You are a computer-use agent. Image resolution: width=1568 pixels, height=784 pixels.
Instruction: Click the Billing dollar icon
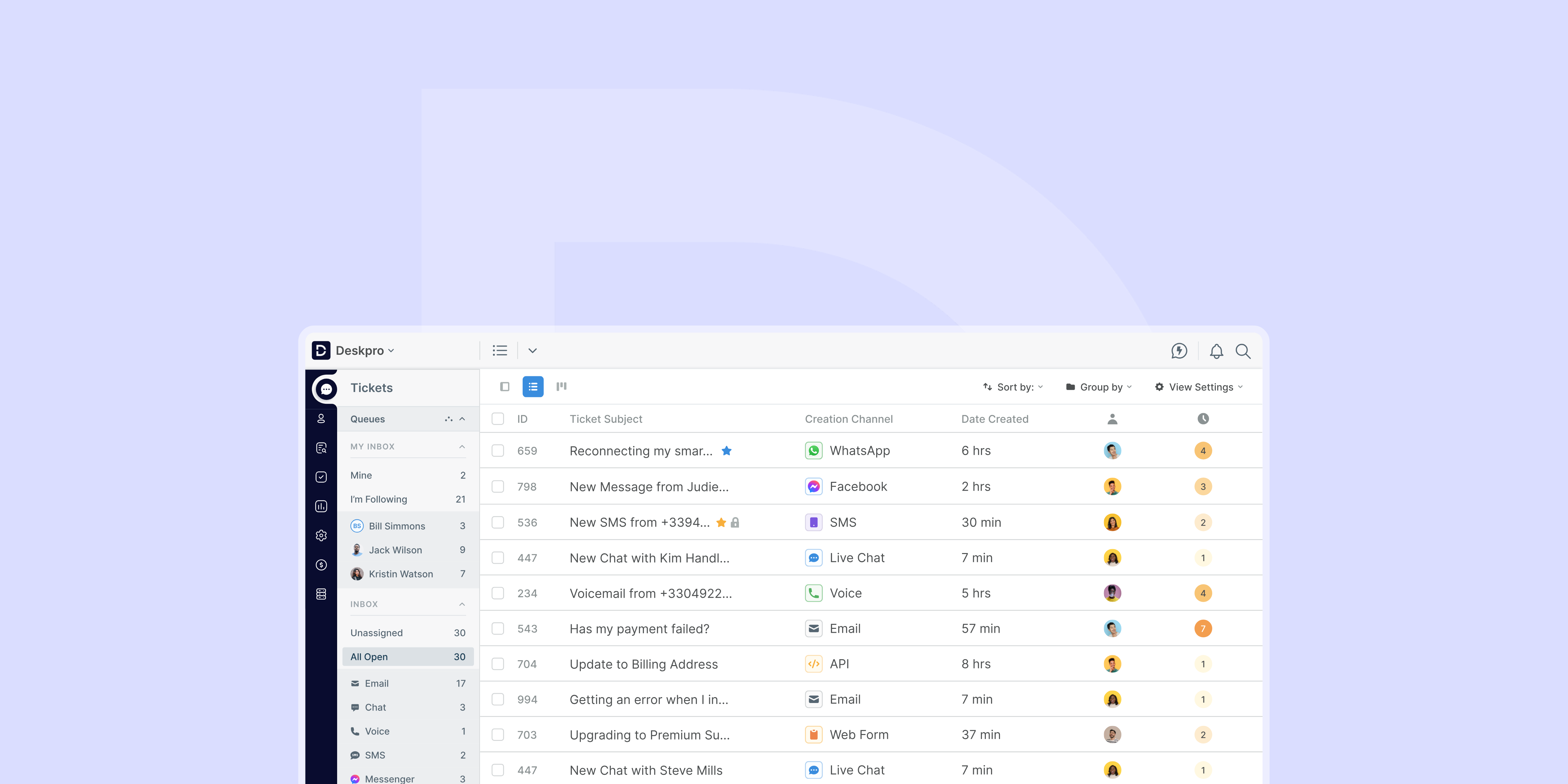(x=321, y=564)
